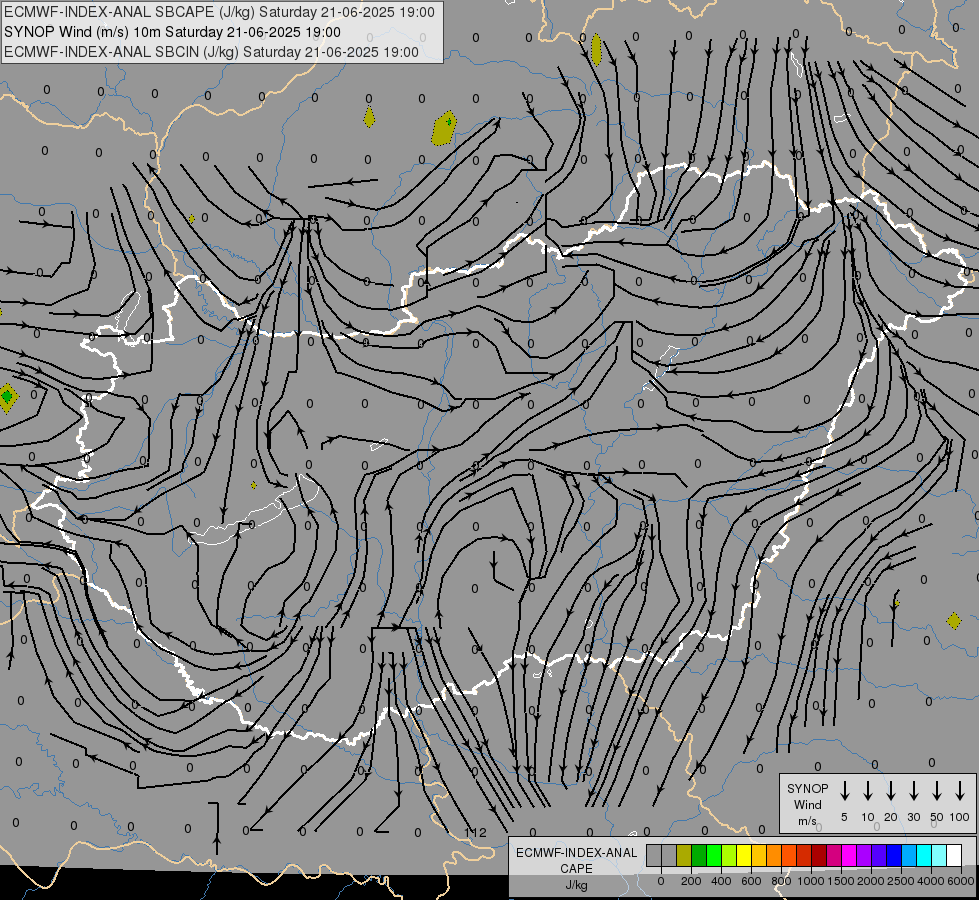Image resolution: width=979 pixels, height=900 pixels.
Task: Click the J/kg unit in CAPE legend
Action: (576, 885)
